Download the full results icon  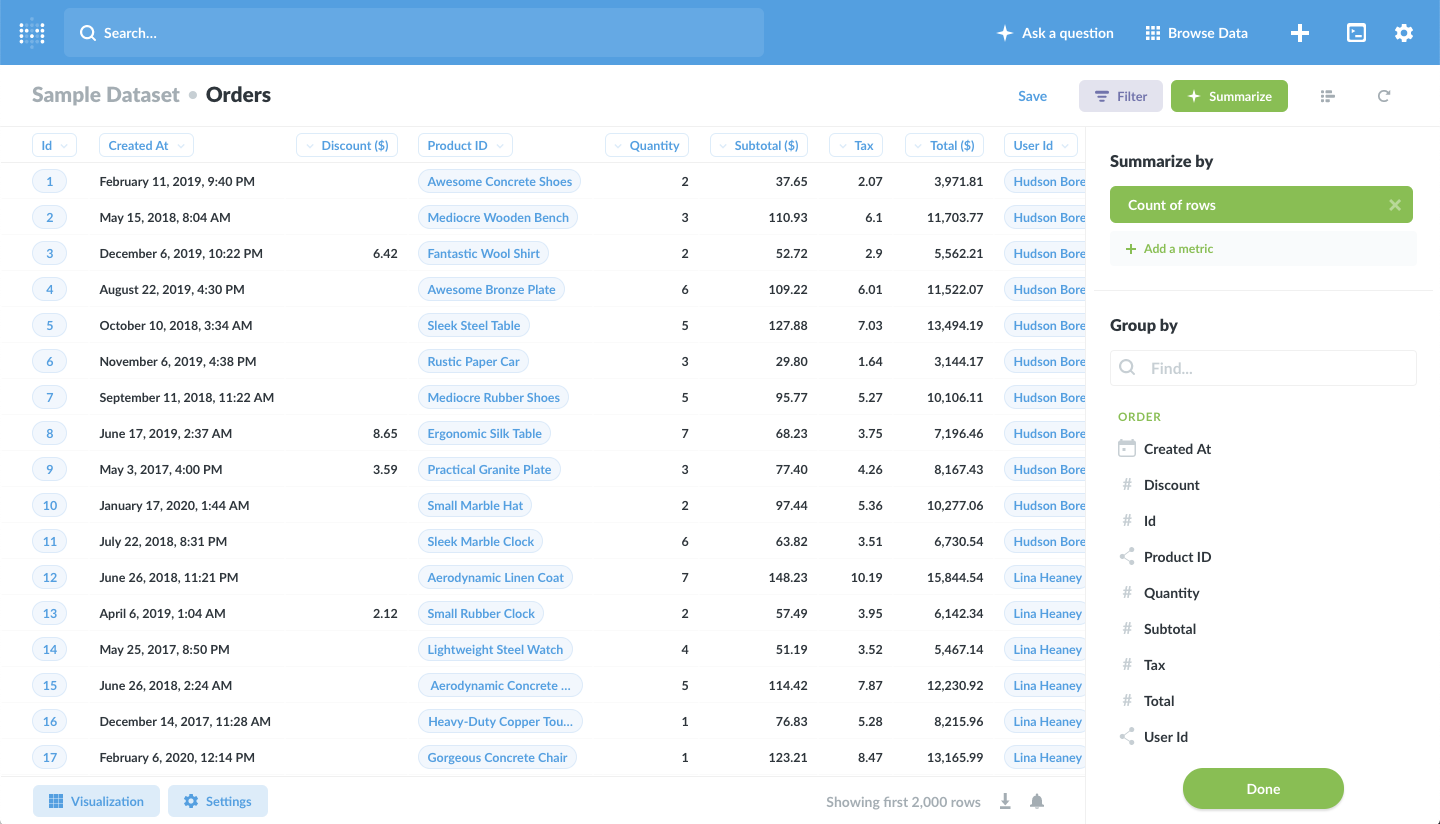(x=1005, y=802)
